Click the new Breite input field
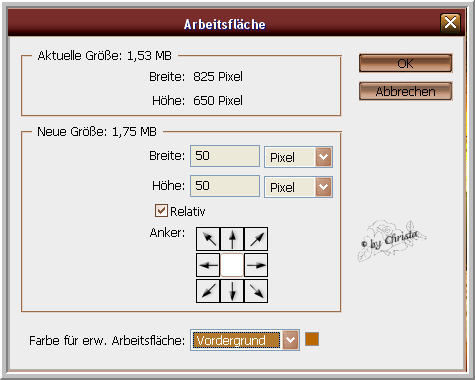The height and width of the screenshot is (380, 475). [x=225, y=156]
